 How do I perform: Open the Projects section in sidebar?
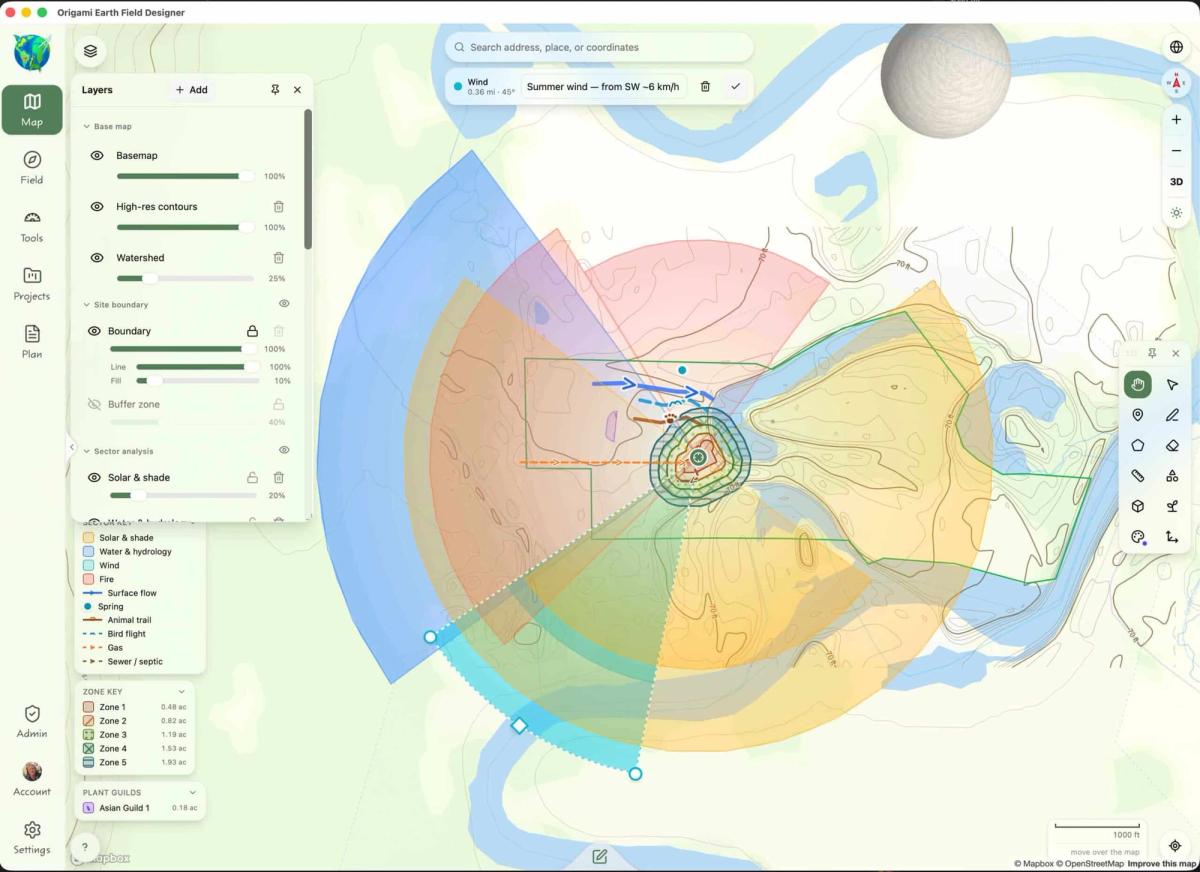[x=32, y=284]
